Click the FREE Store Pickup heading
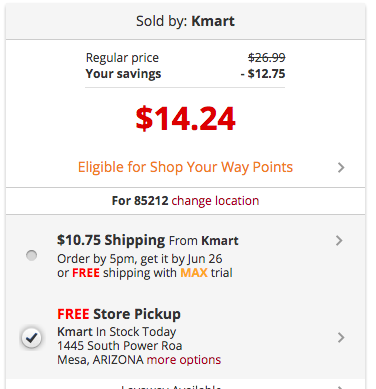376x389 pixels. coord(119,314)
